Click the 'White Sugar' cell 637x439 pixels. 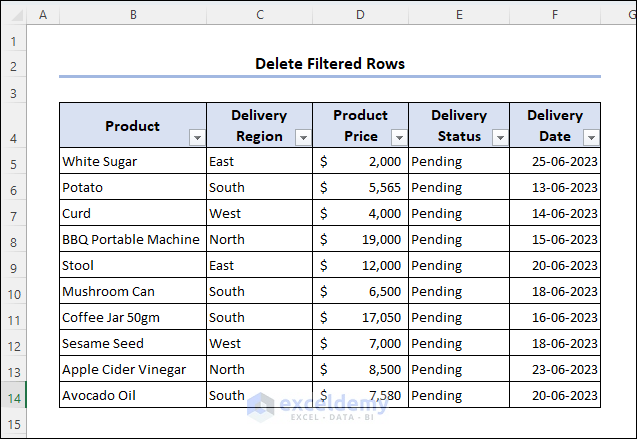[x=133, y=161]
